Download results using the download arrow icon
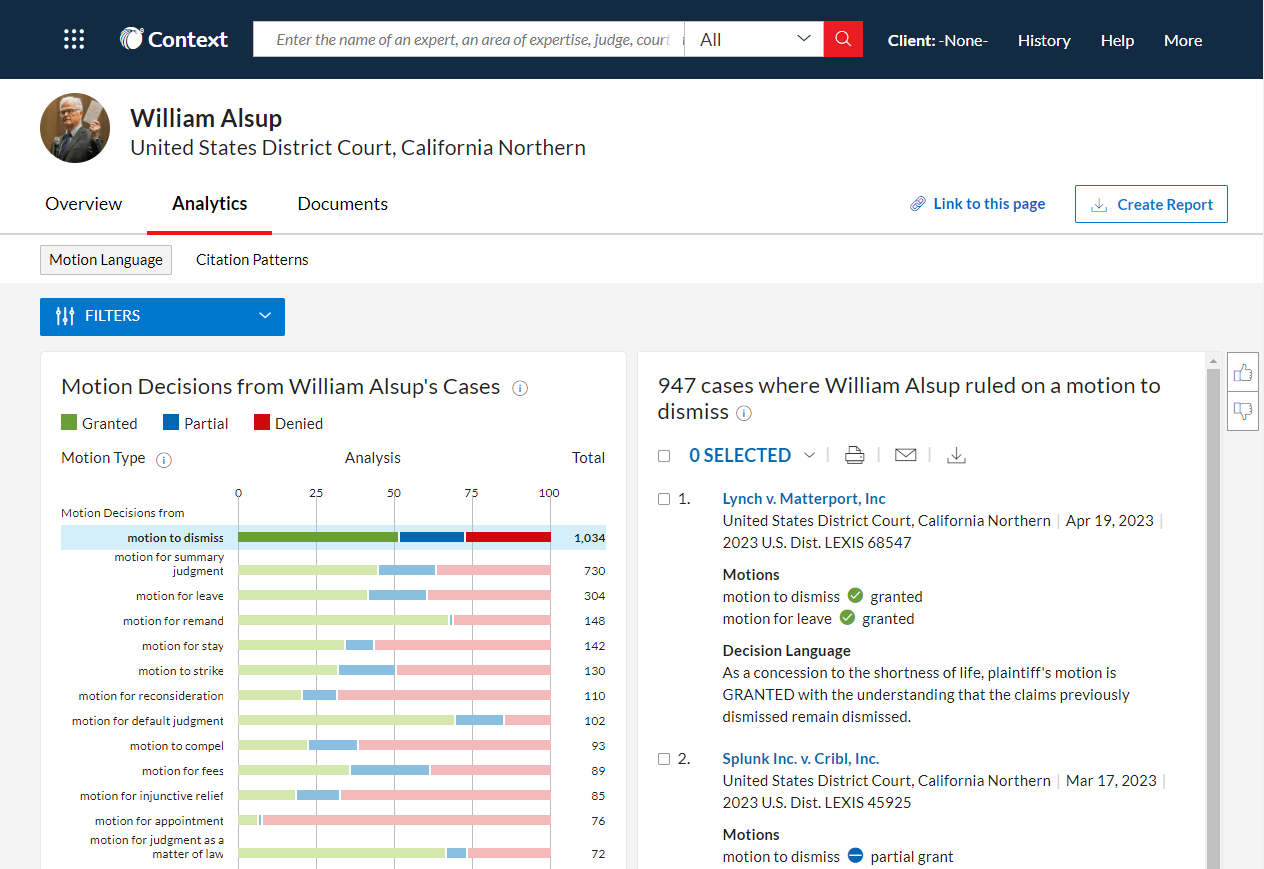Screen dimensions: 1264x869 tap(956, 454)
